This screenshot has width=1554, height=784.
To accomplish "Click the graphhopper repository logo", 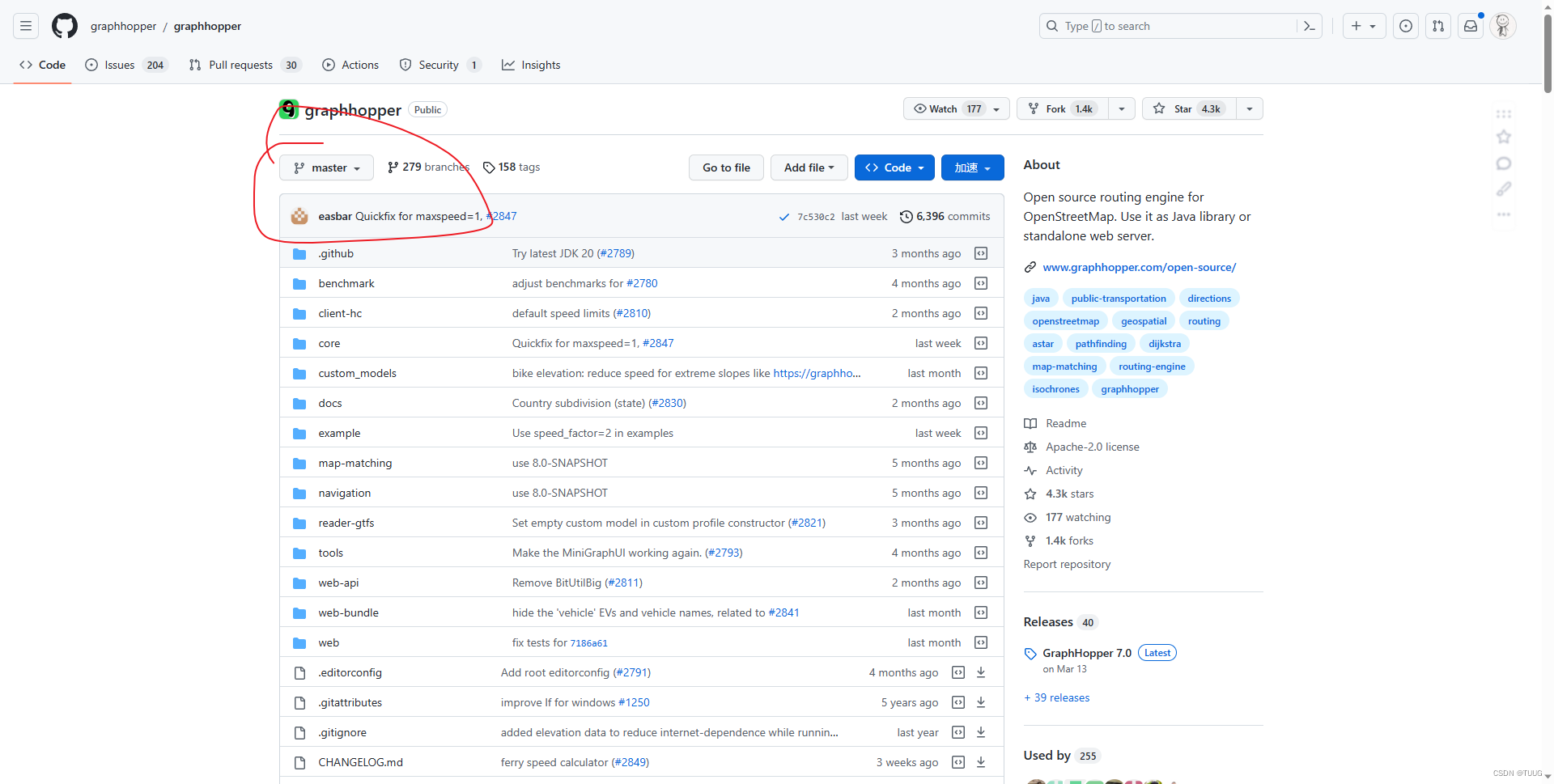I will 289,109.
